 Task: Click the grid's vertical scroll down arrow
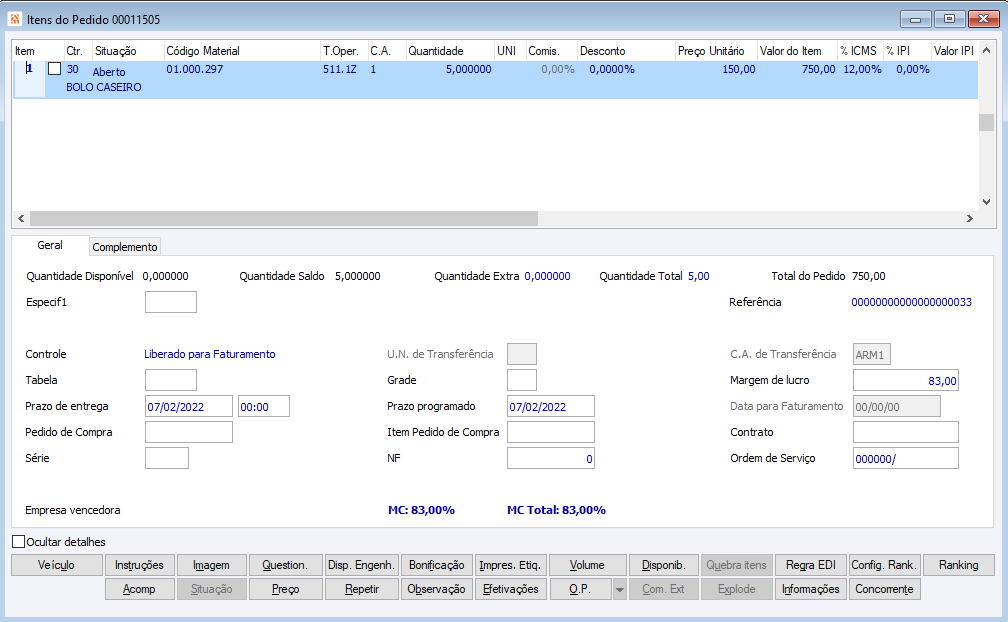click(x=986, y=202)
